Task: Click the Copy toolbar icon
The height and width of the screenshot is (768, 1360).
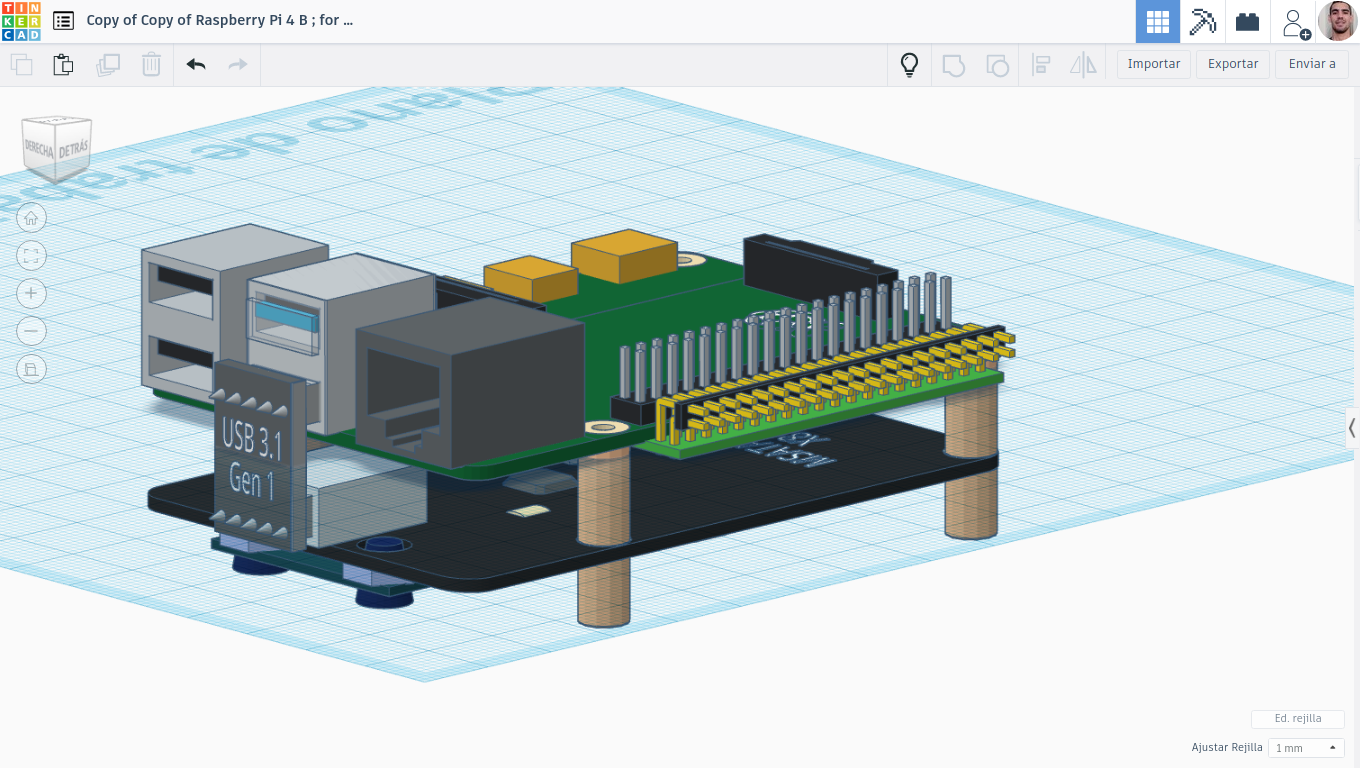Action: tap(21, 65)
